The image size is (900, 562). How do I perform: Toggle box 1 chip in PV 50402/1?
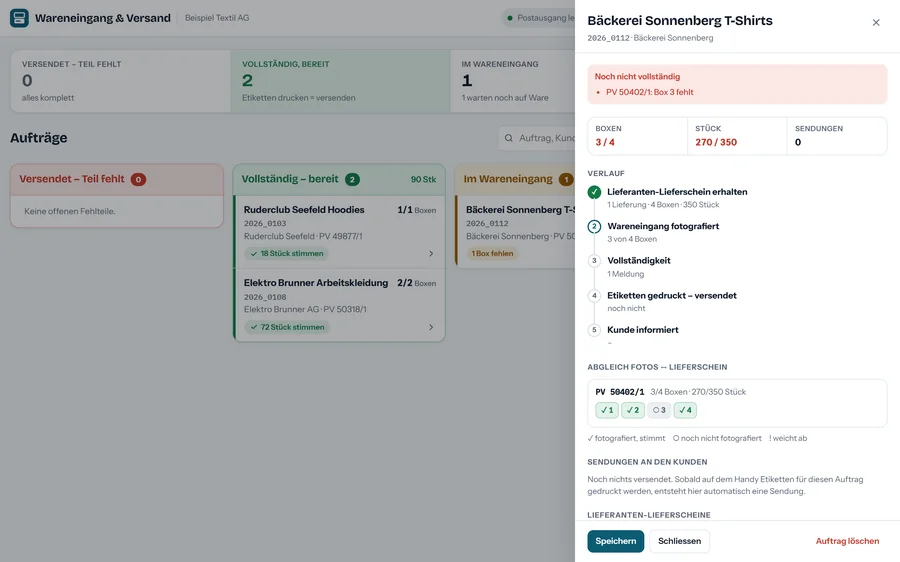point(607,410)
